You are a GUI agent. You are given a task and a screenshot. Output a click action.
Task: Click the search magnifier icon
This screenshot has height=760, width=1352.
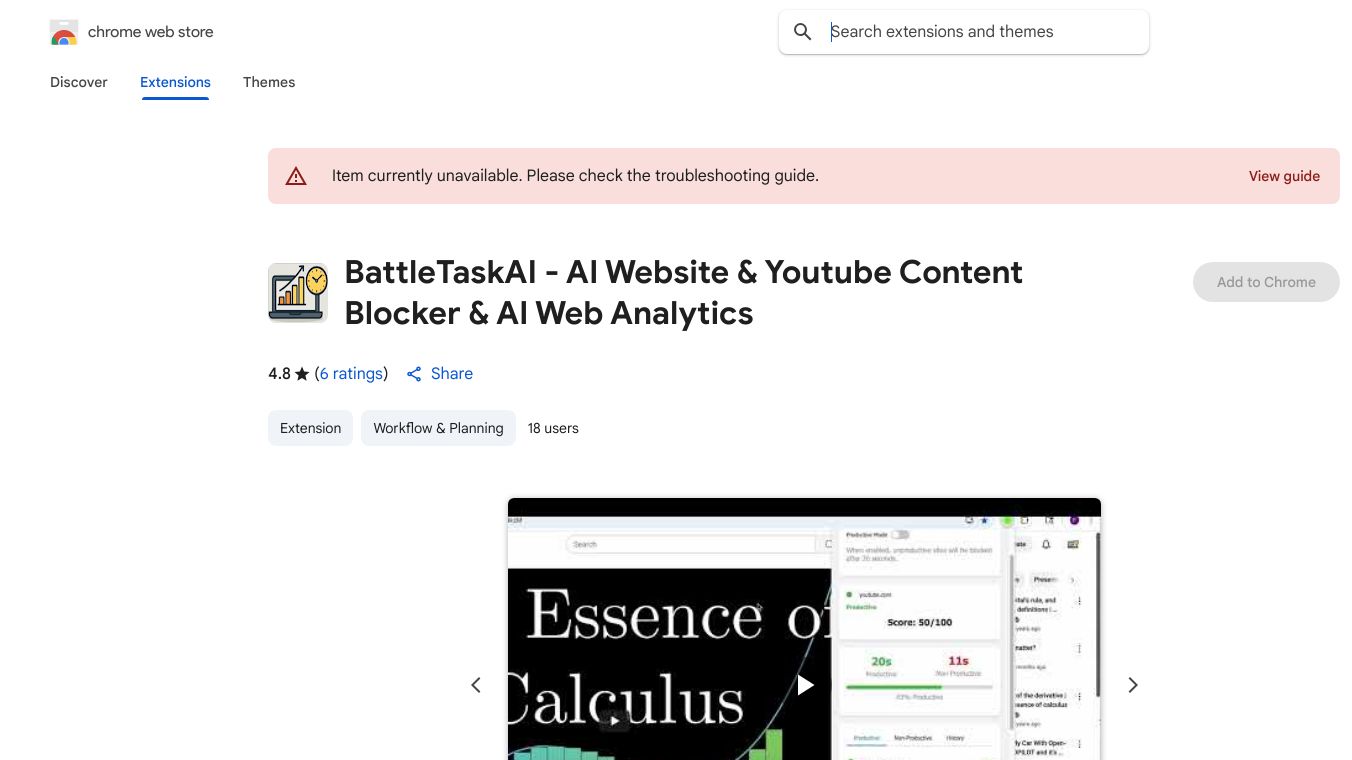coord(802,32)
